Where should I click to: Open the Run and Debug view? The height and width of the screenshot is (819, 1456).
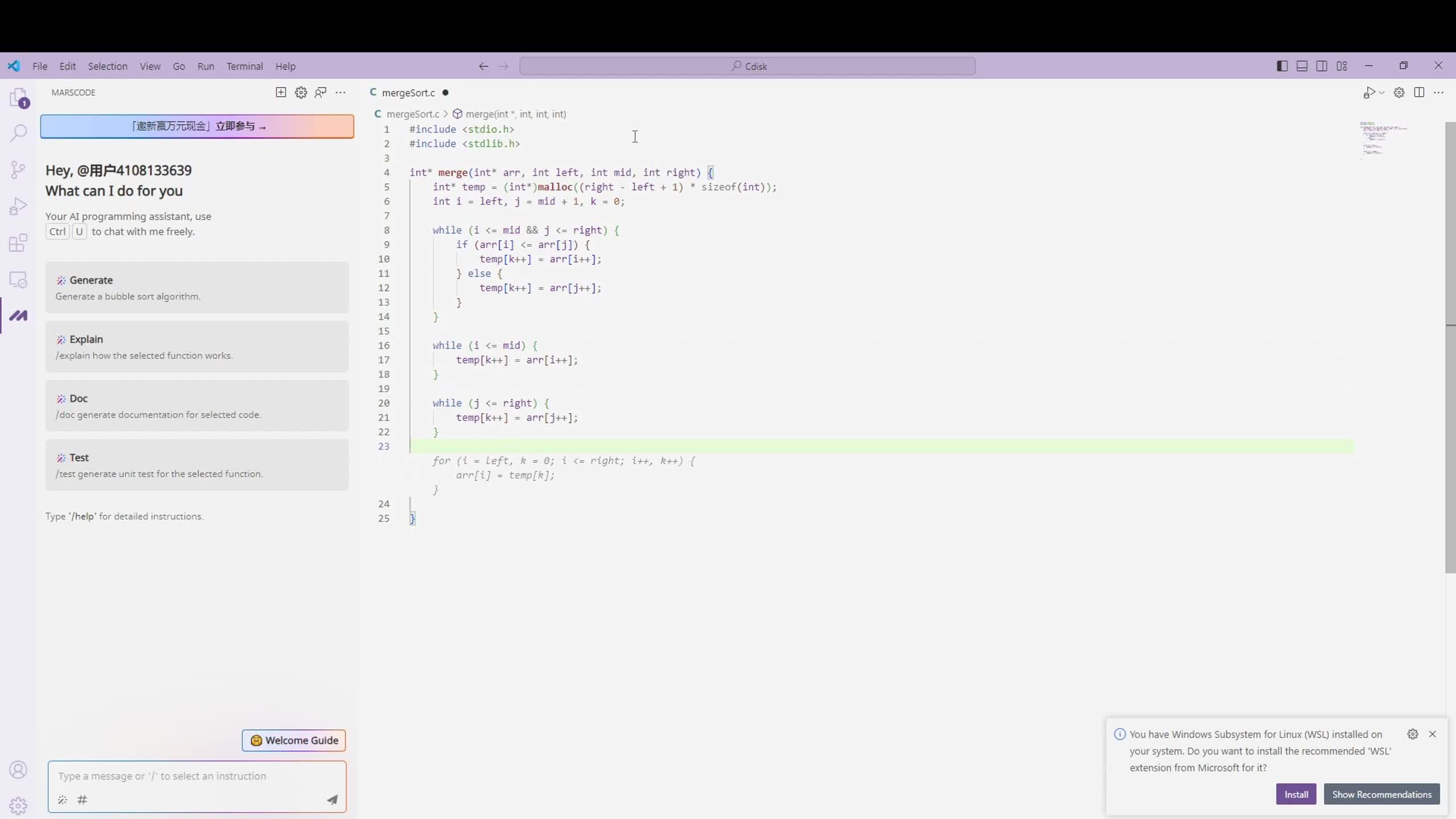(x=18, y=206)
